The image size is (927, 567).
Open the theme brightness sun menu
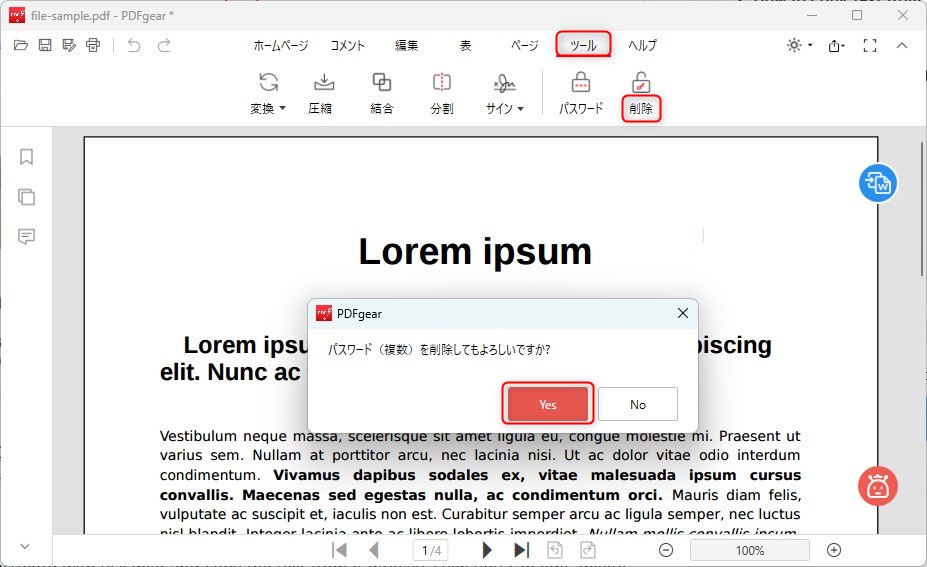point(799,45)
